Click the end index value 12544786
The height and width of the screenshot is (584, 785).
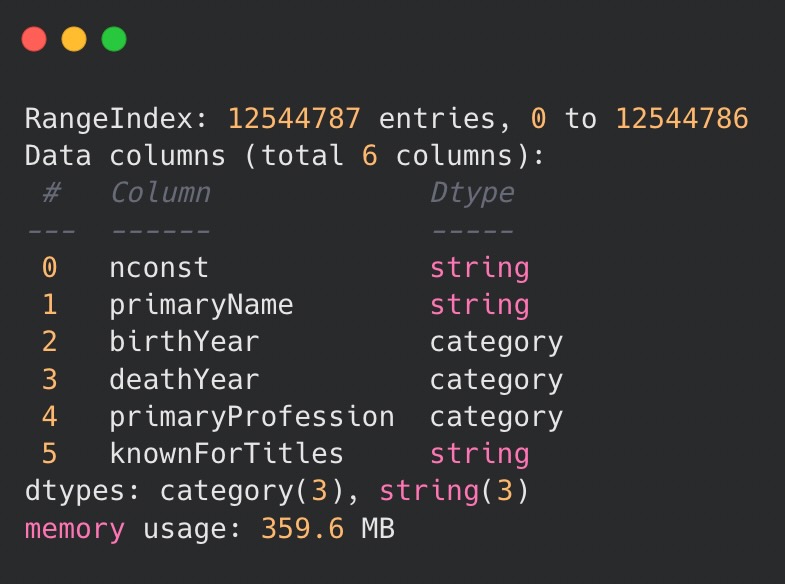coord(682,119)
